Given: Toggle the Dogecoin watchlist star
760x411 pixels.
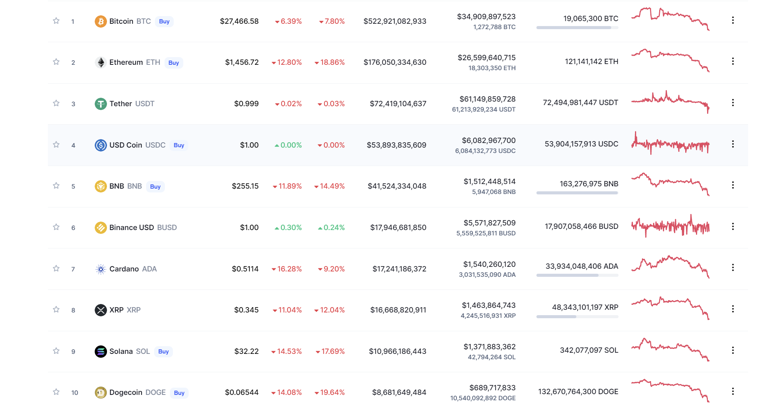Looking at the screenshot, I should point(56,392).
